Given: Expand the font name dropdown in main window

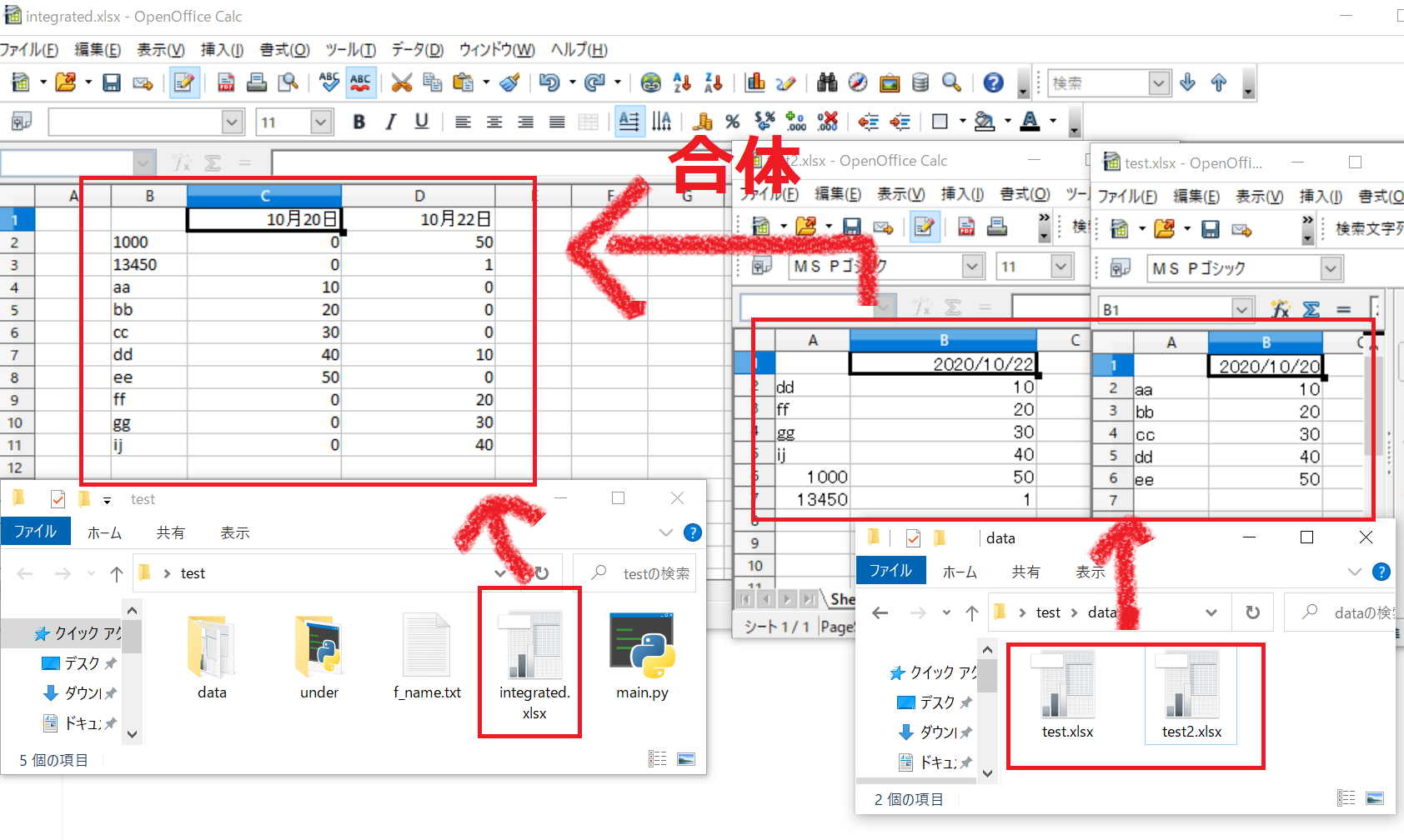Looking at the screenshot, I should [233, 122].
